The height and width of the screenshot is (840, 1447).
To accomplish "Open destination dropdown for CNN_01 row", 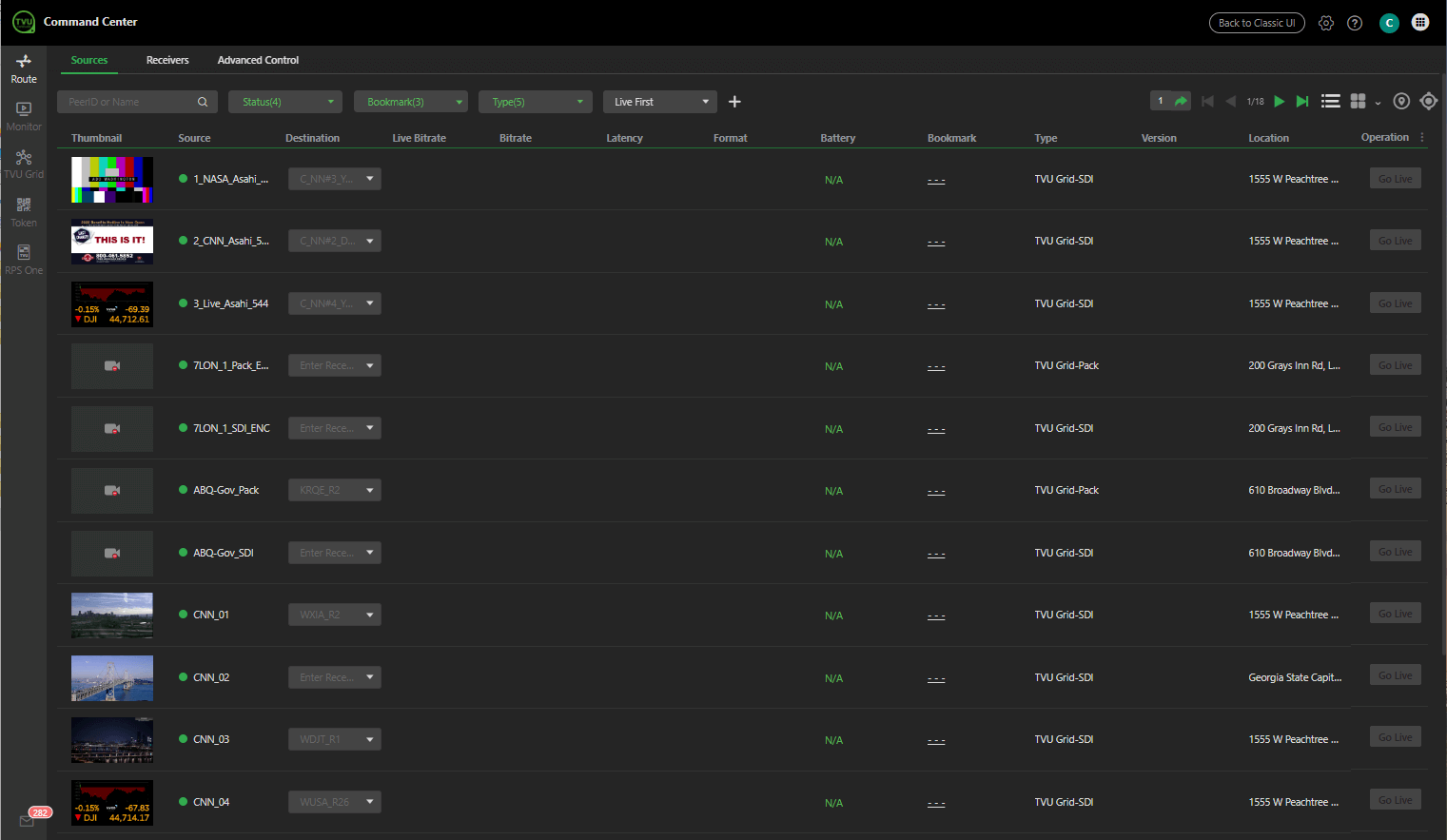I will (335, 615).
